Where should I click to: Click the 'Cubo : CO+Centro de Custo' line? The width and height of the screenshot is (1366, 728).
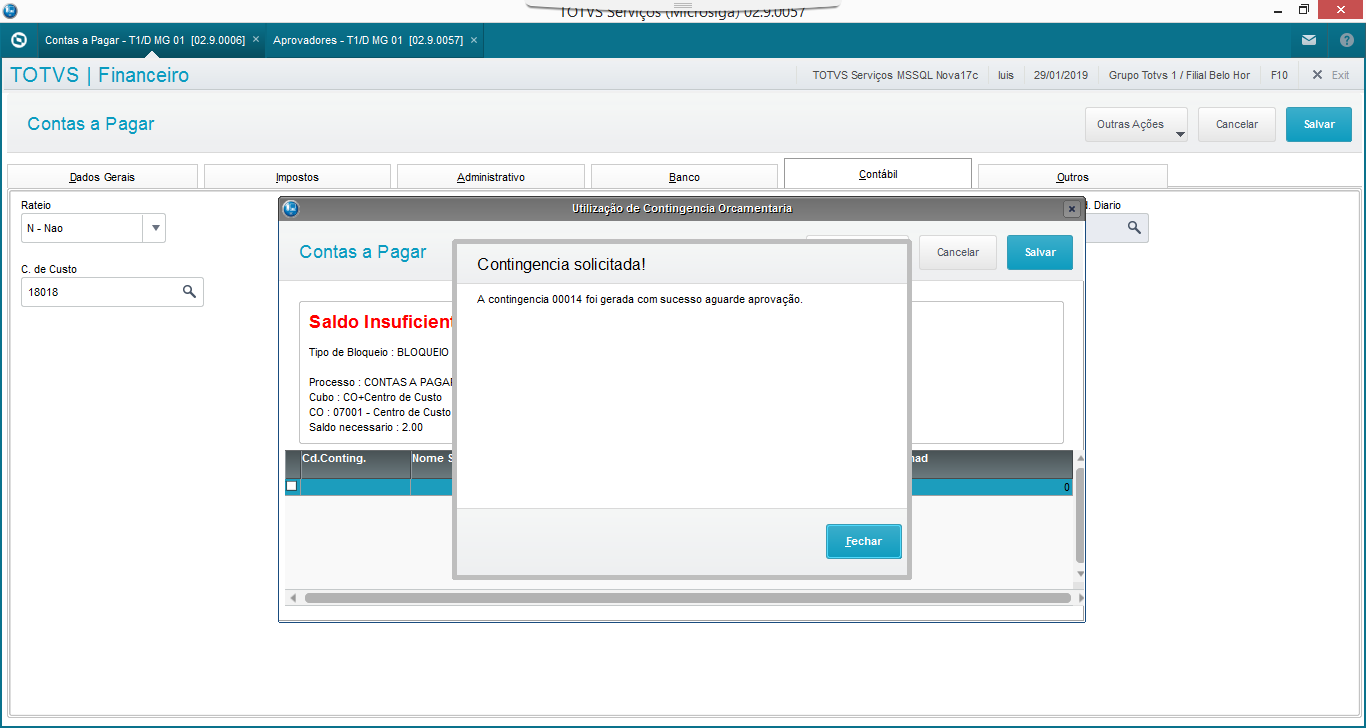click(x=375, y=397)
